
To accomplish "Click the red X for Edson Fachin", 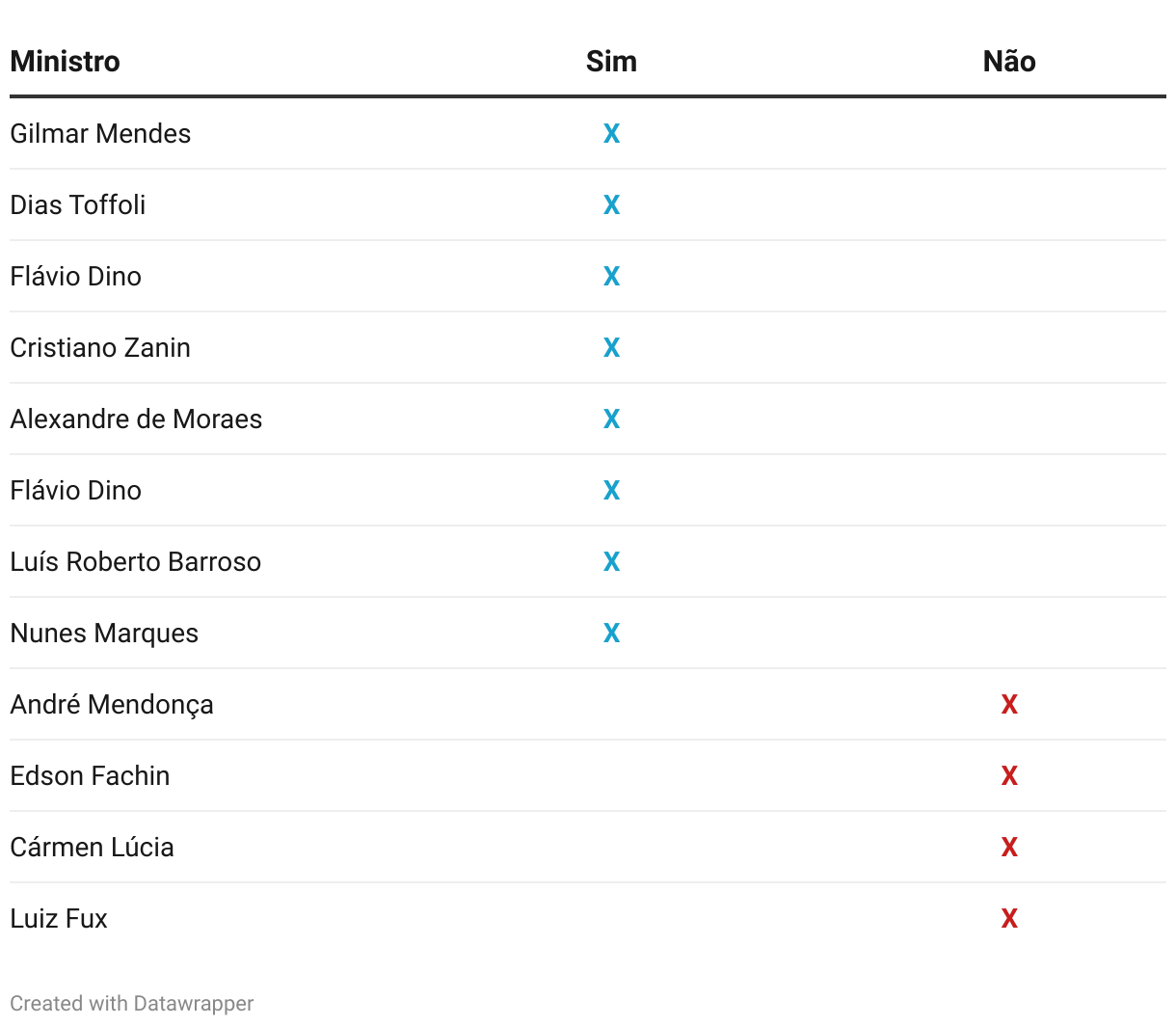I will click(1009, 776).
